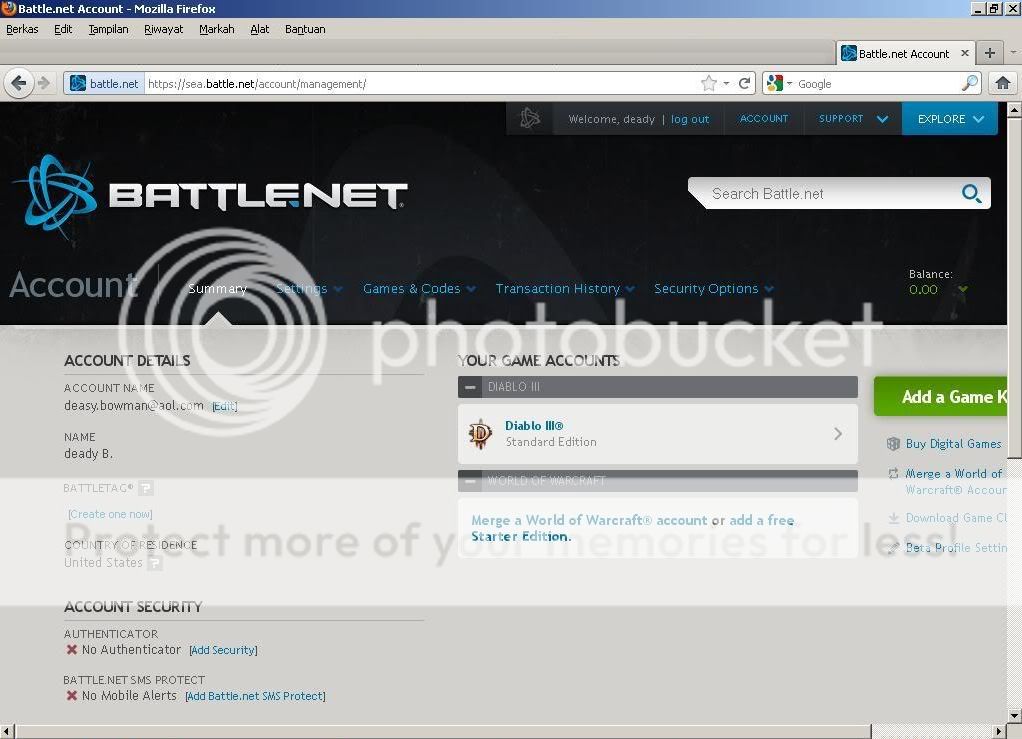Focus the Search Battle.net field

pos(833,194)
